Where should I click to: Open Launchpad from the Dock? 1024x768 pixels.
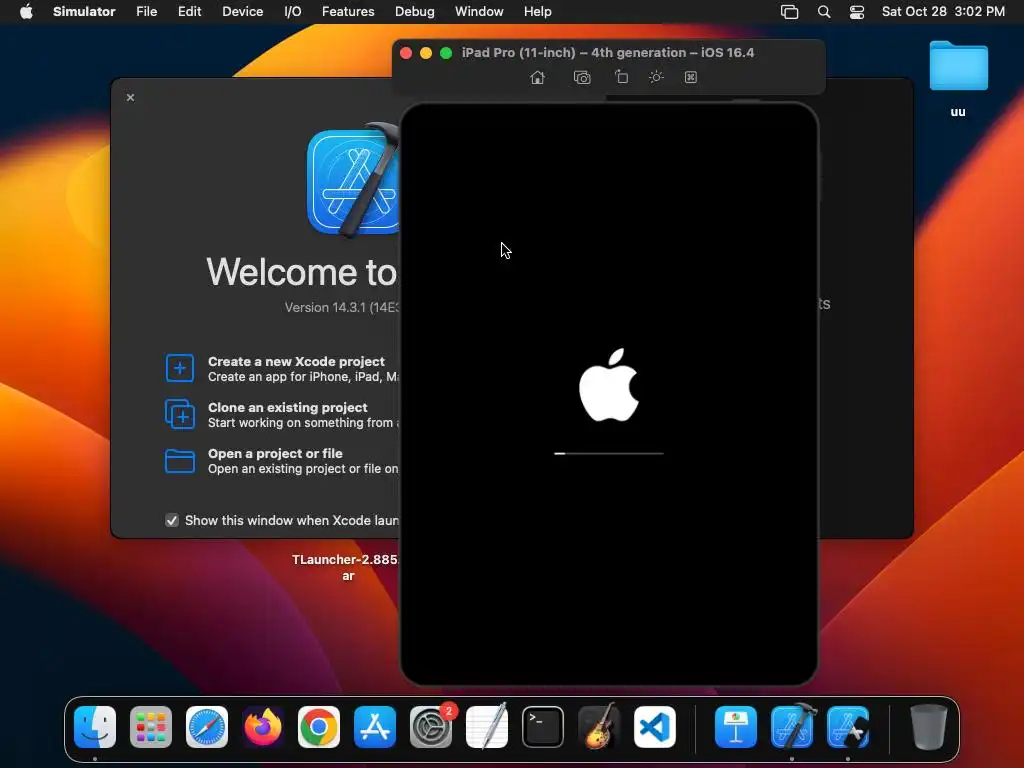pyautogui.click(x=151, y=727)
